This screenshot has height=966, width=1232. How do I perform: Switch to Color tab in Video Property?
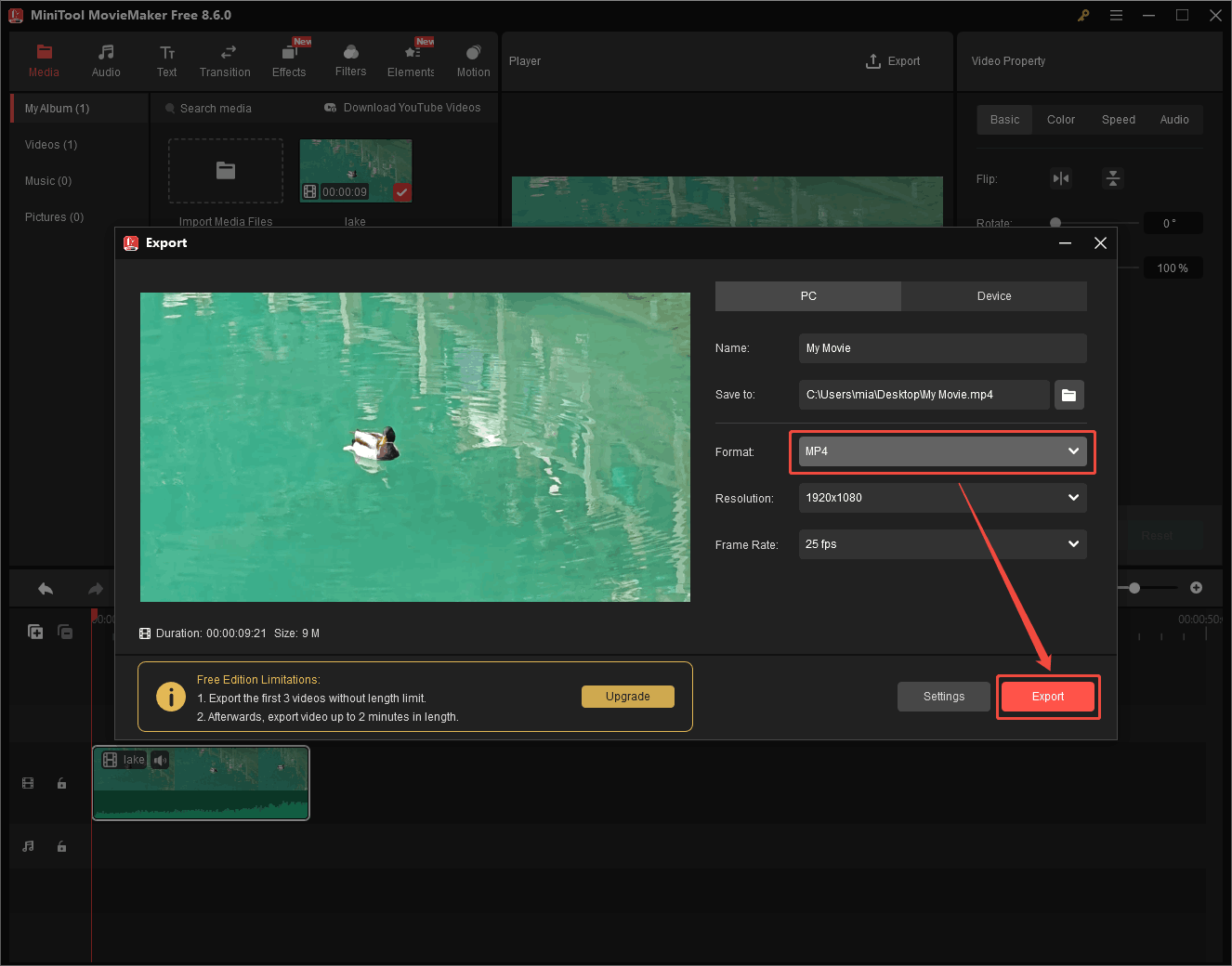(x=1061, y=120)
